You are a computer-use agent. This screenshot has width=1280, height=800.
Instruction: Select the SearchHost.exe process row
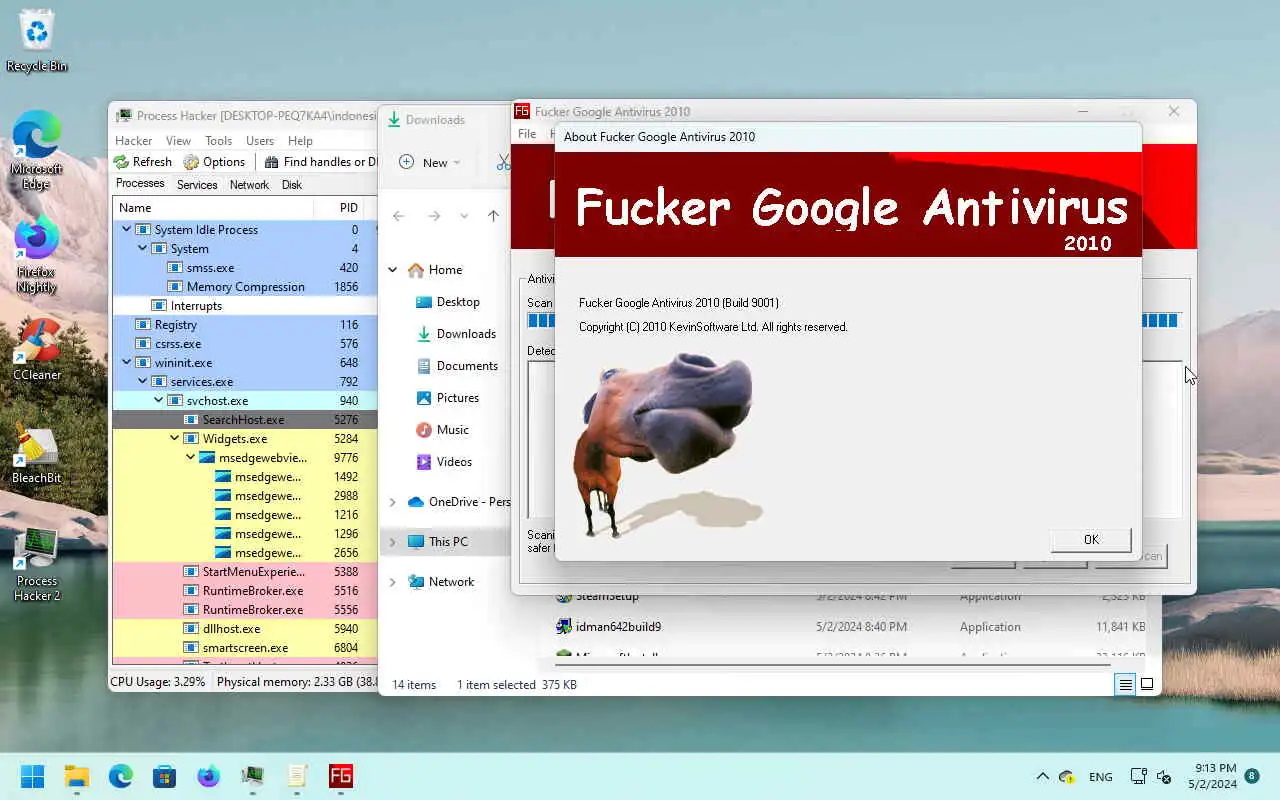[244, 420]
